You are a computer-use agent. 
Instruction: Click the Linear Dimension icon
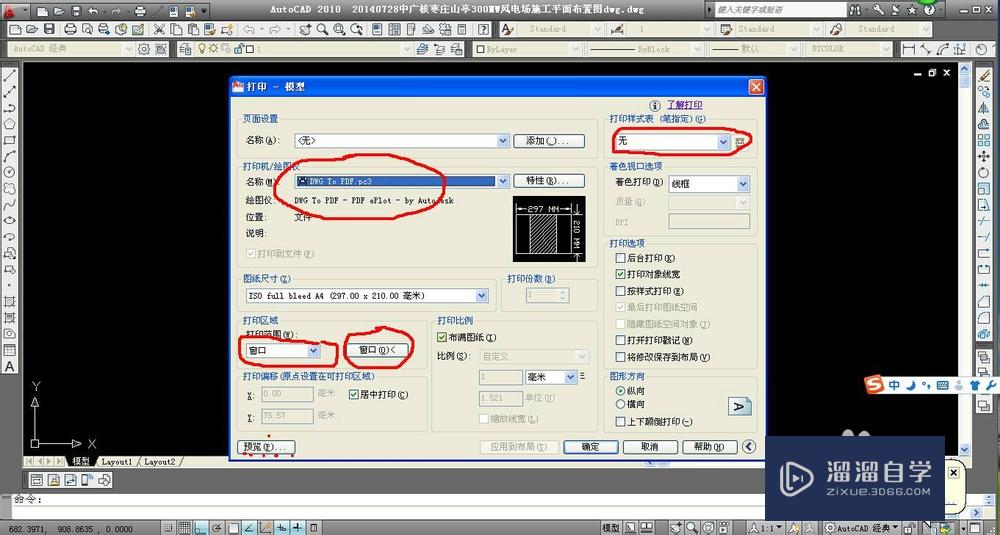coord(909,49)
